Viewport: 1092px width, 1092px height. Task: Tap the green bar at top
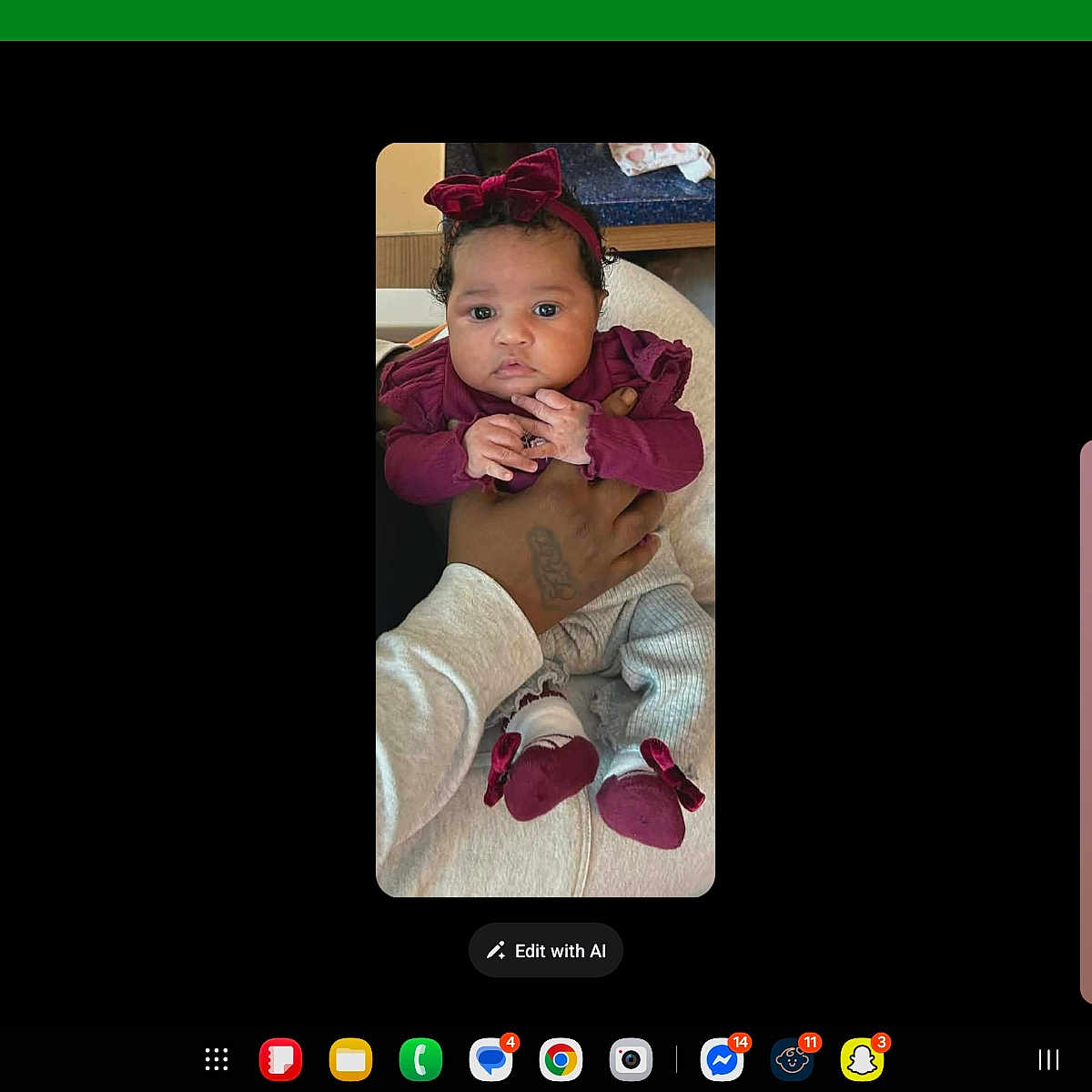546,20
